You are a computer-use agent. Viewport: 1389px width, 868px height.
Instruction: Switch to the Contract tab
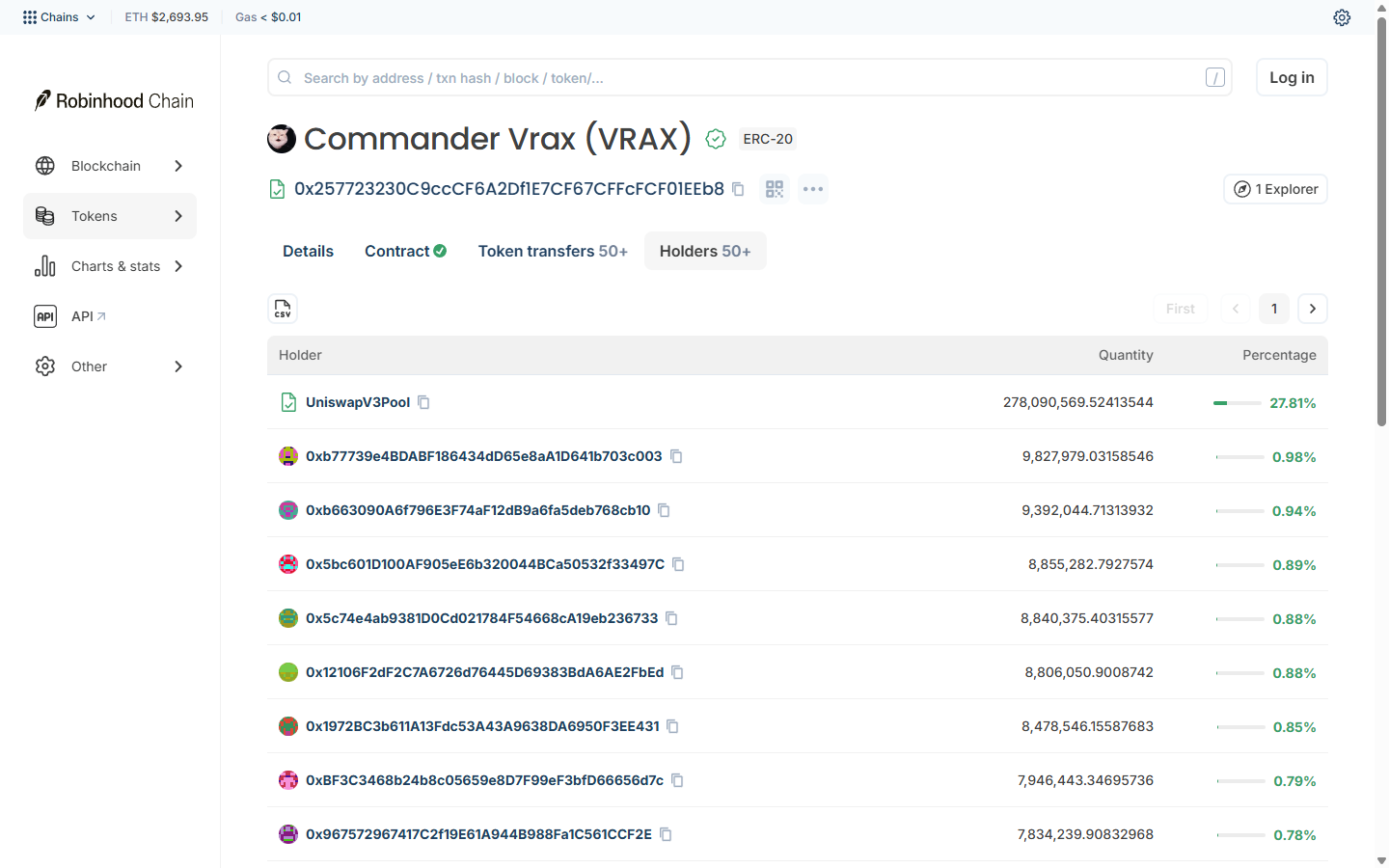(x=405, y=251)
